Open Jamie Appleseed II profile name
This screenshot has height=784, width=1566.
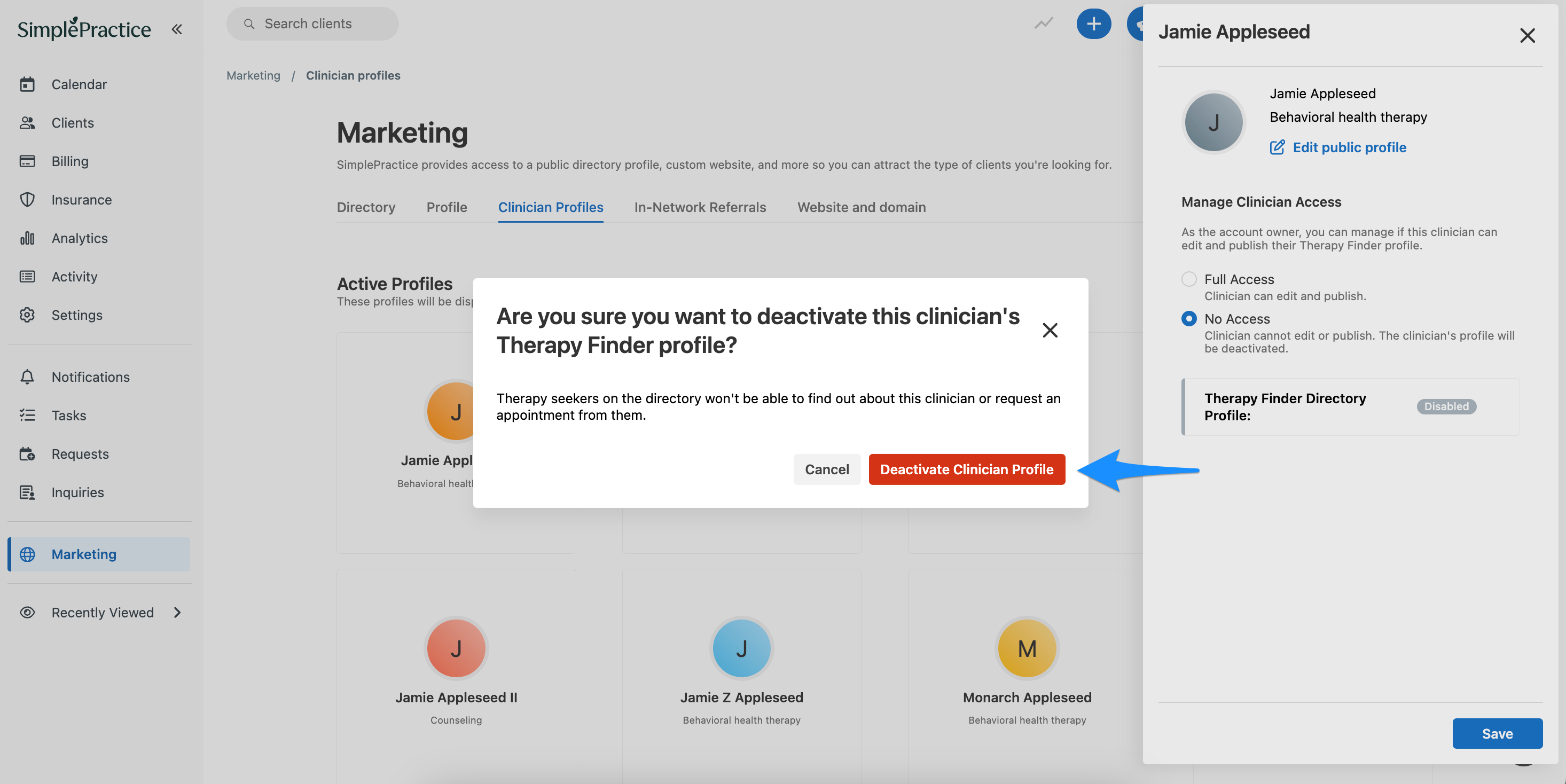[x=456, y=697]
